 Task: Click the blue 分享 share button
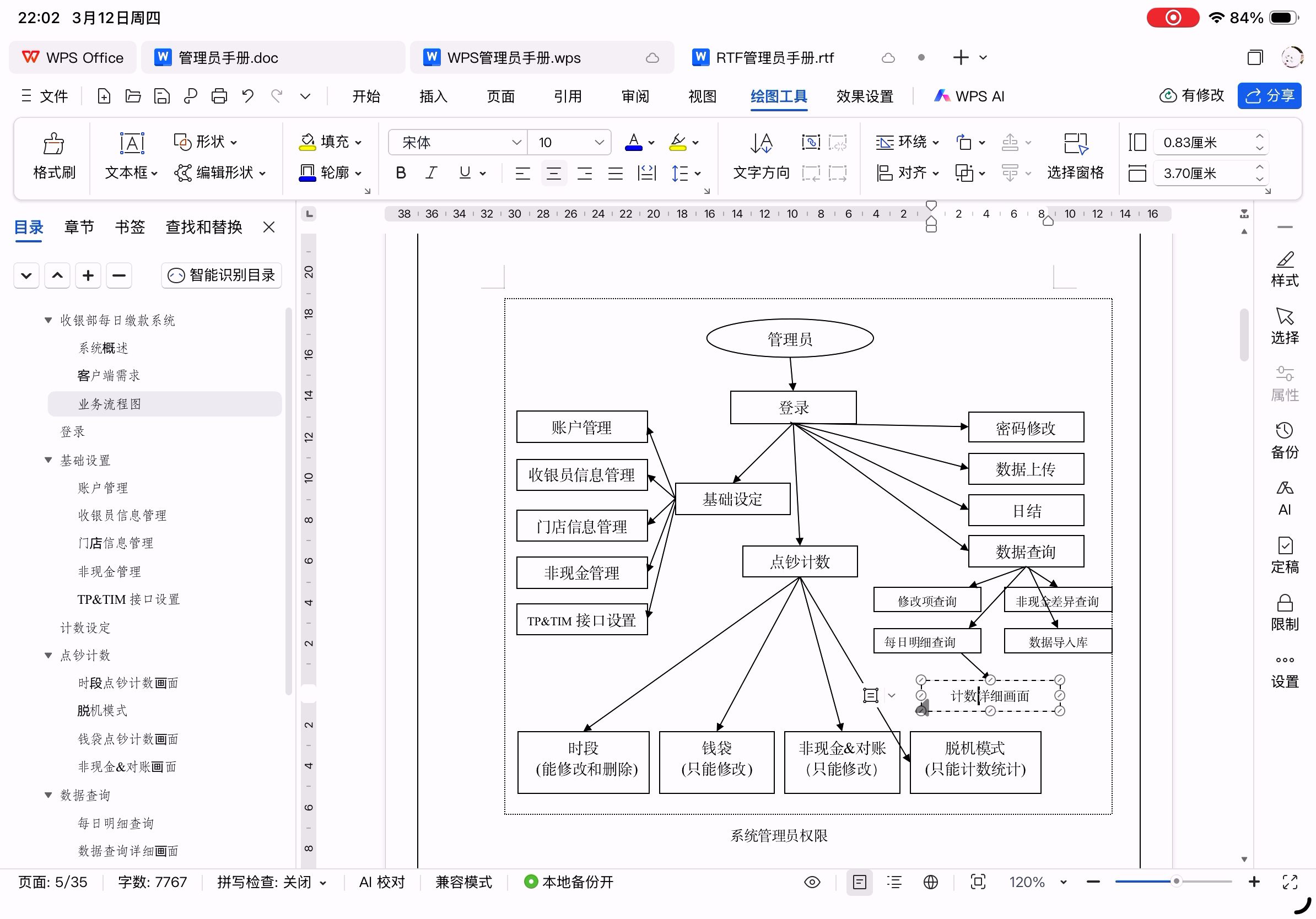[1269, 96]
